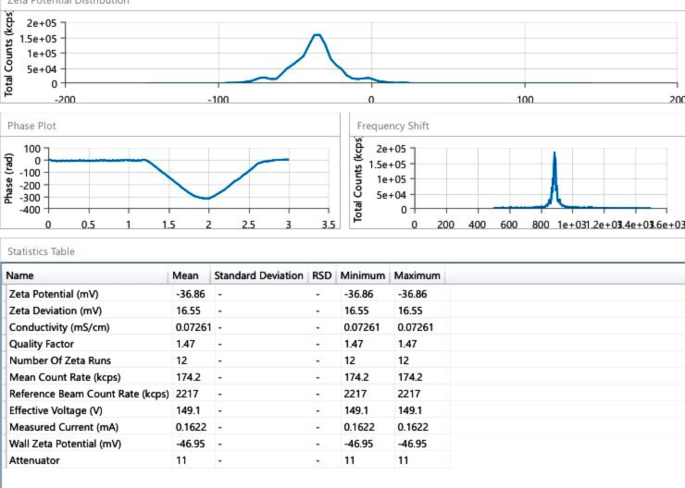Click Mean value 0.07261 for Conductivity
Viewport: 685px width, 488px height.
[194, 327]
